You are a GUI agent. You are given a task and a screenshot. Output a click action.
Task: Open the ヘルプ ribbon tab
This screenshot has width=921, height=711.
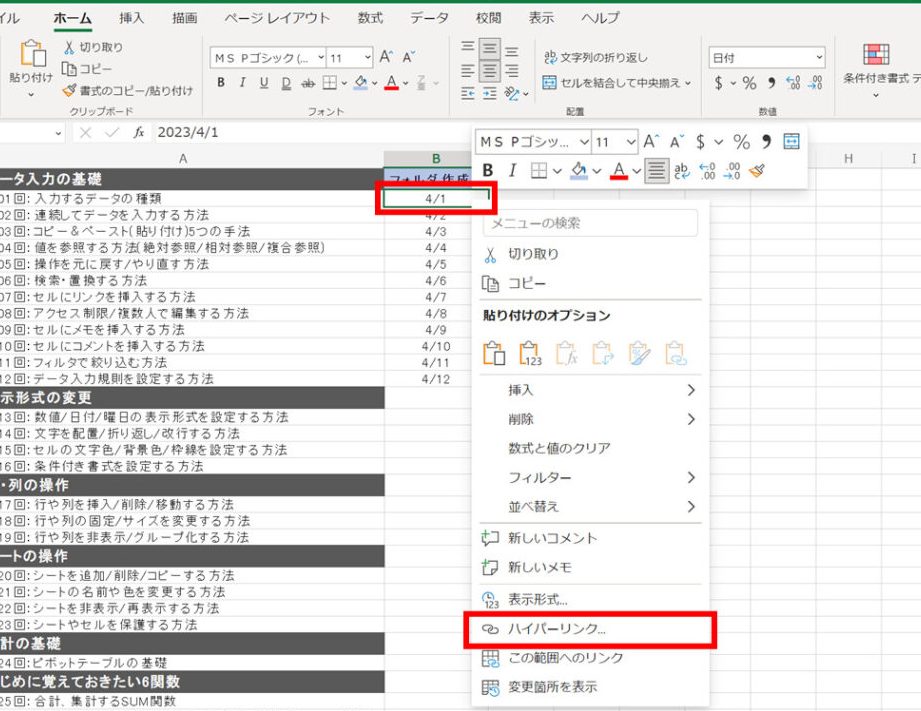click(x=600, y=18)
